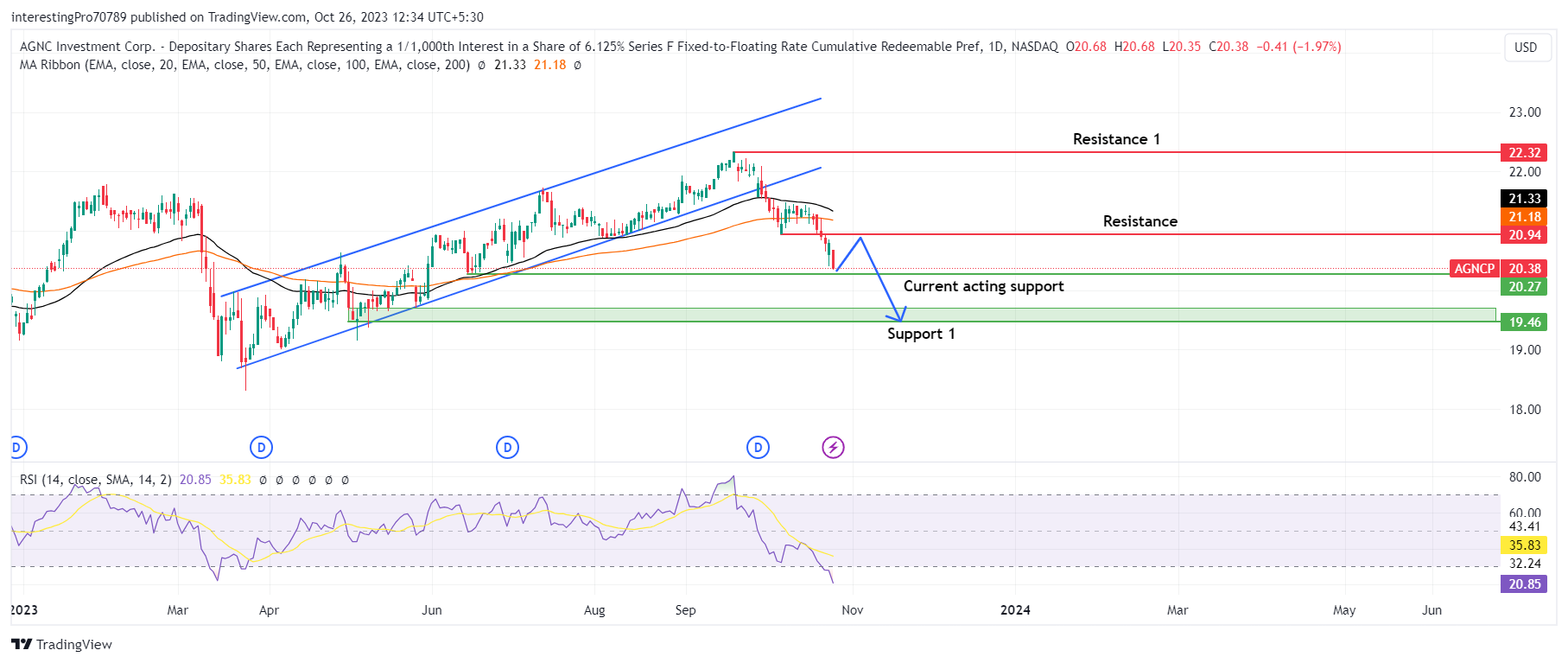Click the TradingView logo
Viewport: 1568px width, 663px height.
[62, 645]
